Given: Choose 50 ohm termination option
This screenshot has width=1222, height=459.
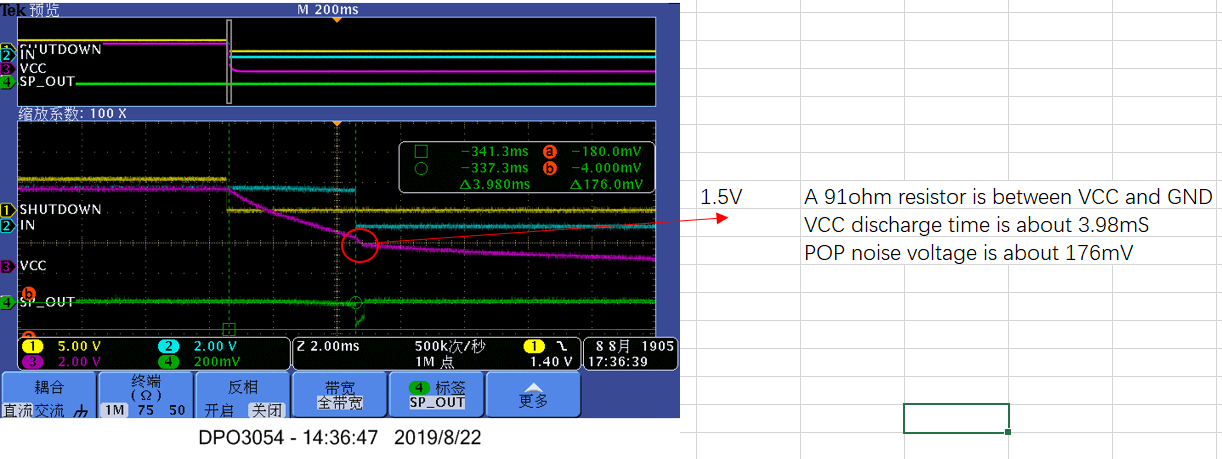Looking at the screenshot, I should (x=176, y=410).
